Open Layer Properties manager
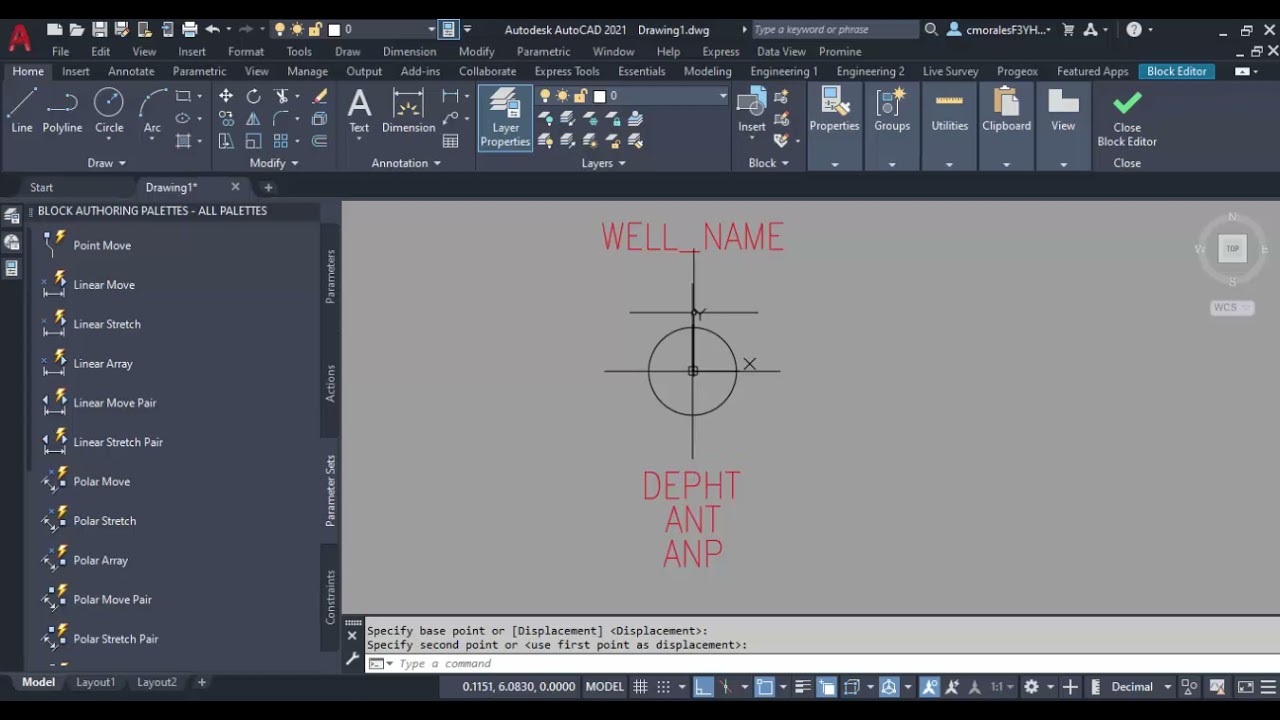 coord(505,118)
